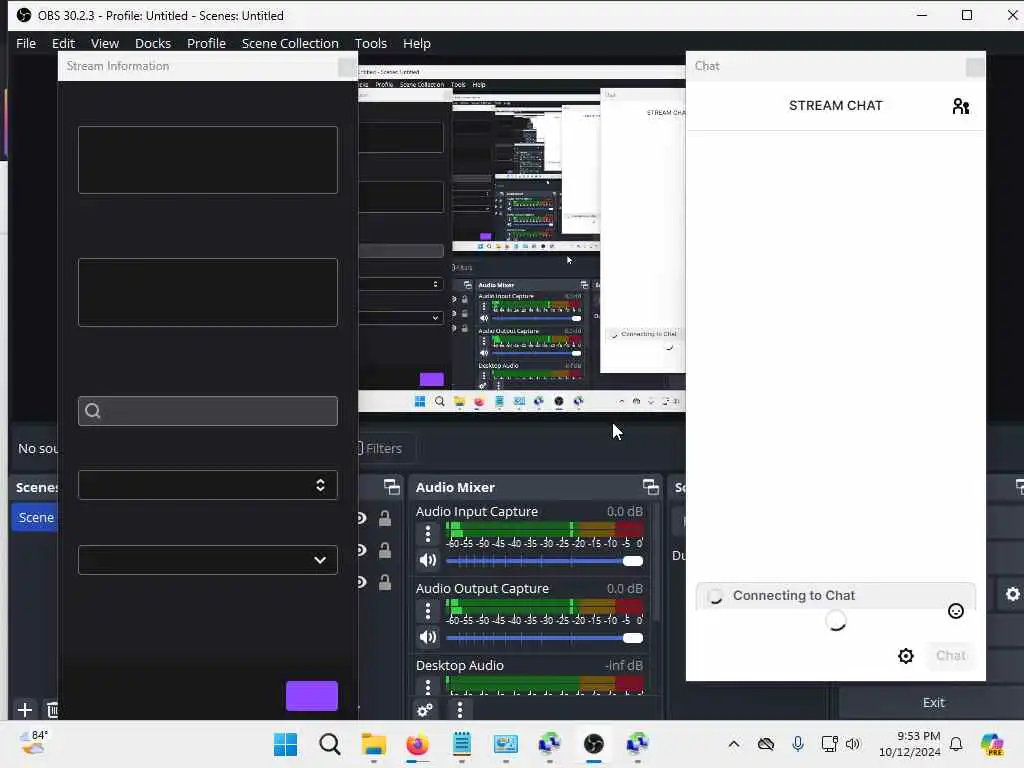This screenshot has height=768, width=1024.
Task: Adjust the Audio Input Capture volume slider
Action: click(545, 561)
